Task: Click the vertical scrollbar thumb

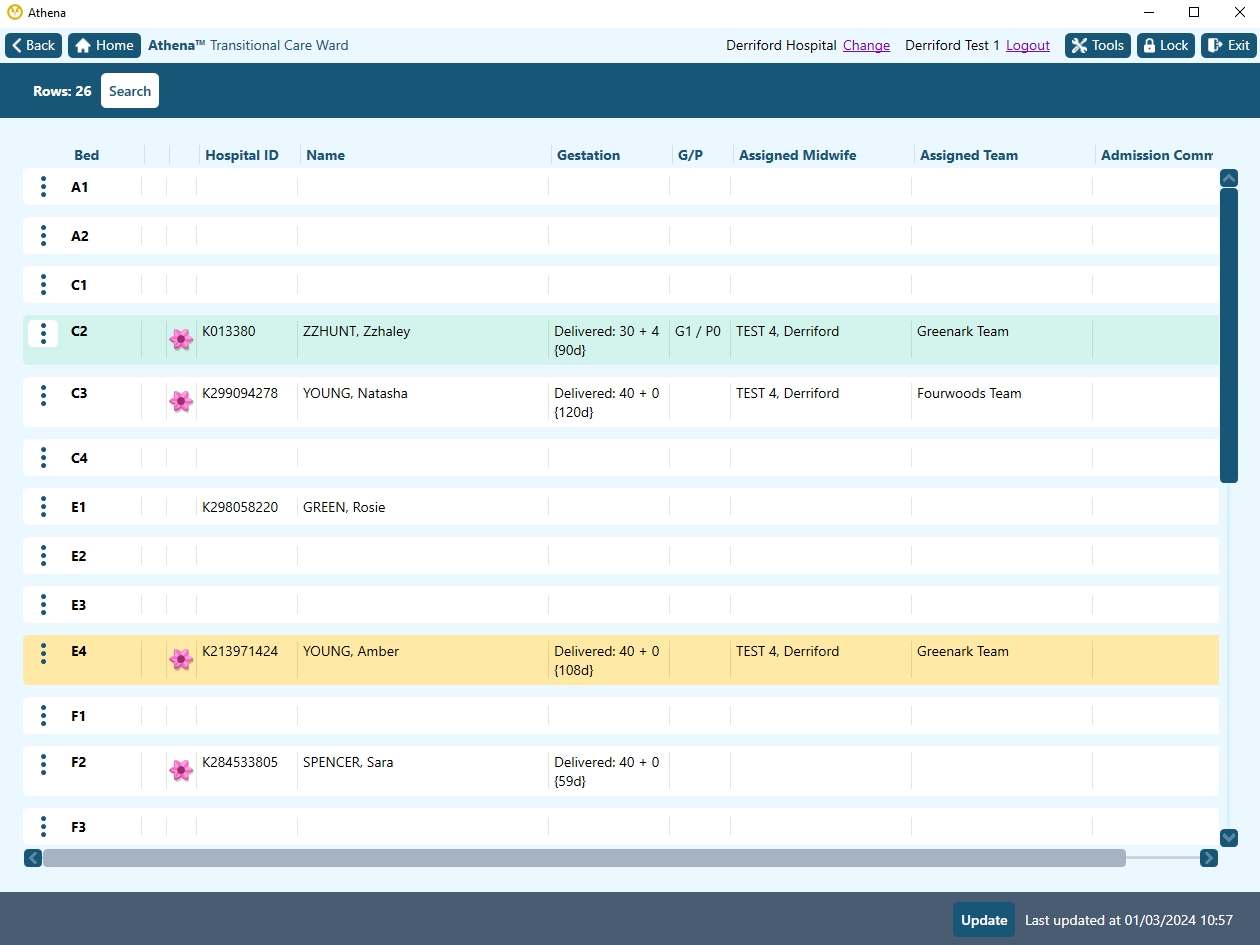Action: click(1230, 335)
